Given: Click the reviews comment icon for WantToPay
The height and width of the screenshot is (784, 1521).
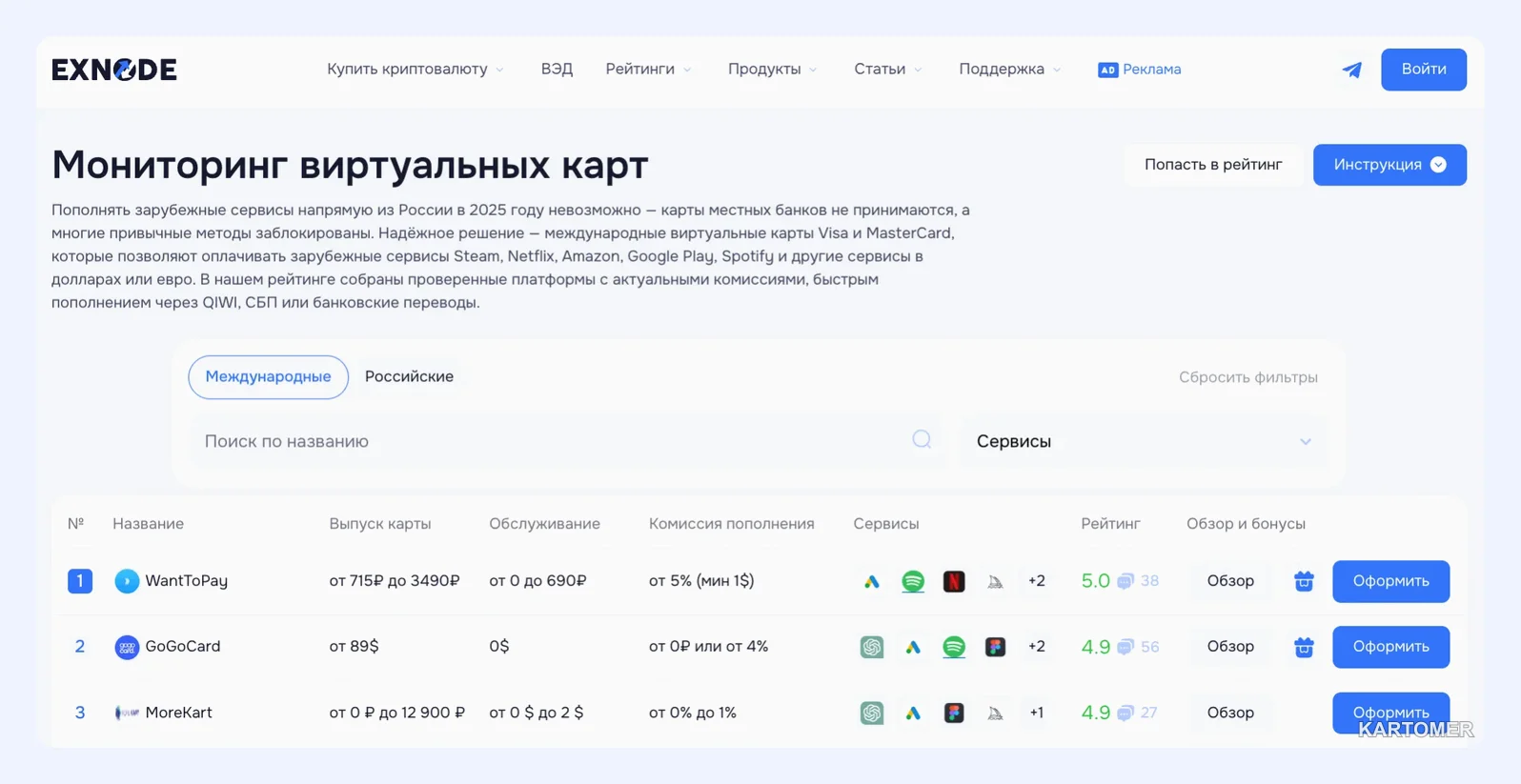Looking at the screenshot, I should pos(1126,581).
